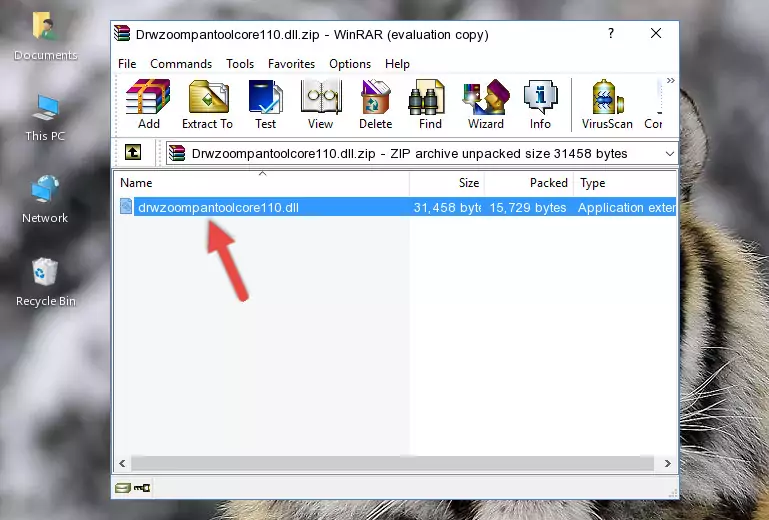The image size is (769, 520).
Task: Select the This PC desktop icon
Action: coord(45,117)
